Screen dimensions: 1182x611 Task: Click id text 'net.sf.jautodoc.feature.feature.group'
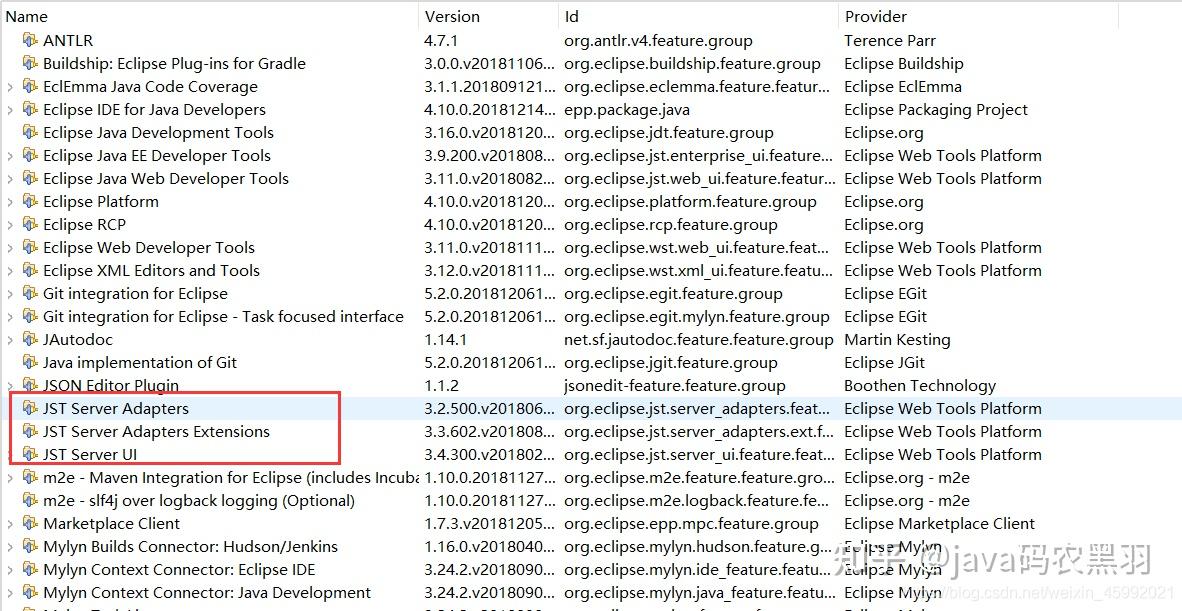(699, 340)
